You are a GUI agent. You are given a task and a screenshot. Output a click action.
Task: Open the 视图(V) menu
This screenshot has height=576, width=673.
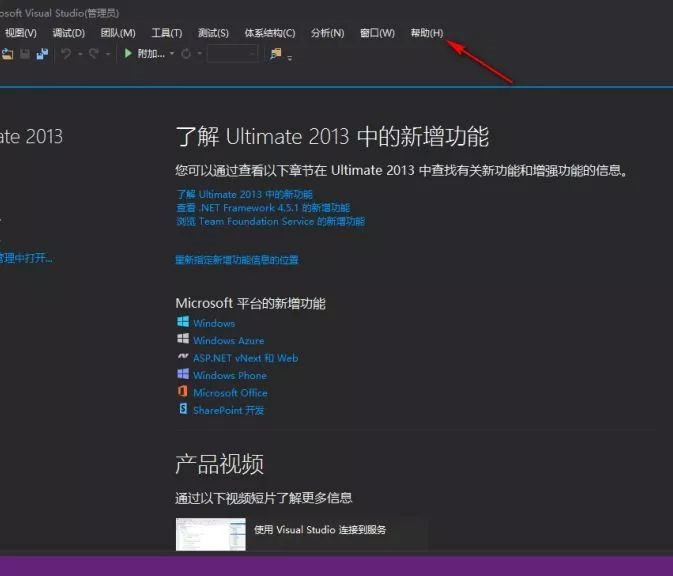21,33
